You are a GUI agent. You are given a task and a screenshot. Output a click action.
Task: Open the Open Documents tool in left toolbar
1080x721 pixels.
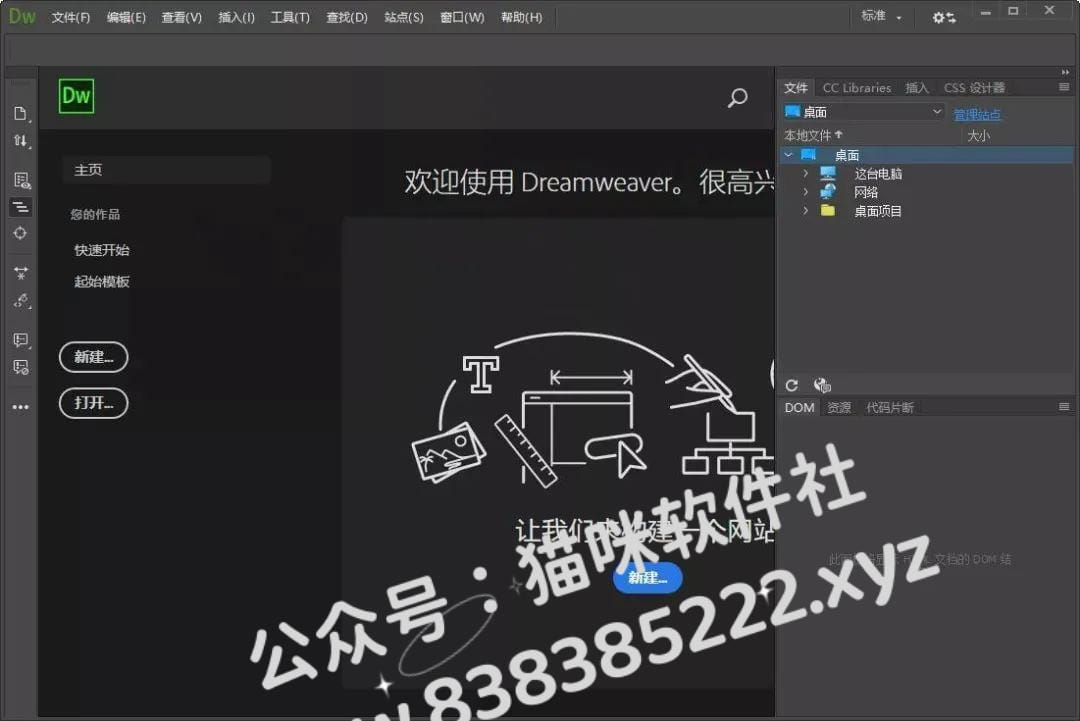pos(21,113)
